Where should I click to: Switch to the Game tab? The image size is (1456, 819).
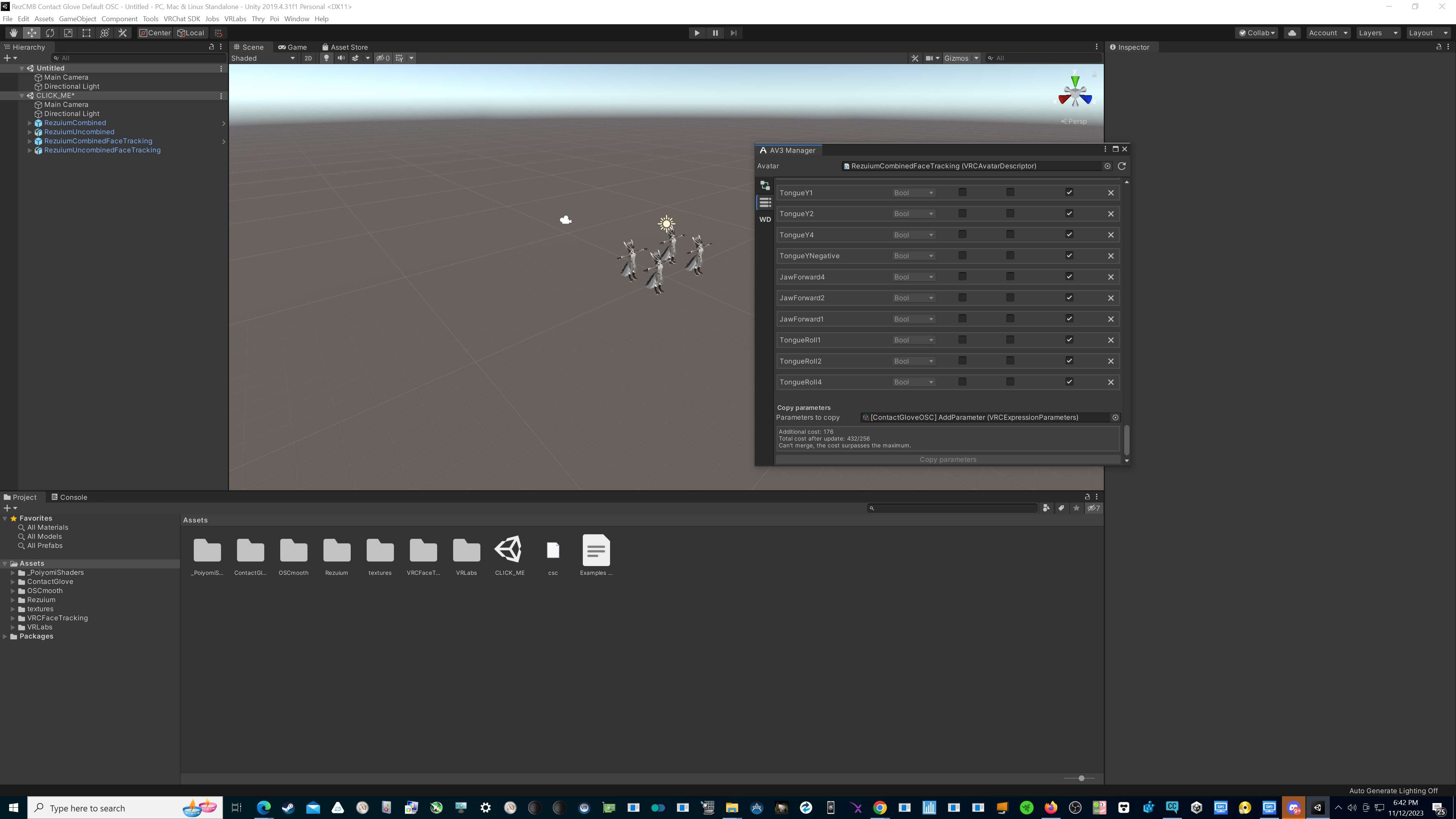pyautogui.click(x=292, y=47)
